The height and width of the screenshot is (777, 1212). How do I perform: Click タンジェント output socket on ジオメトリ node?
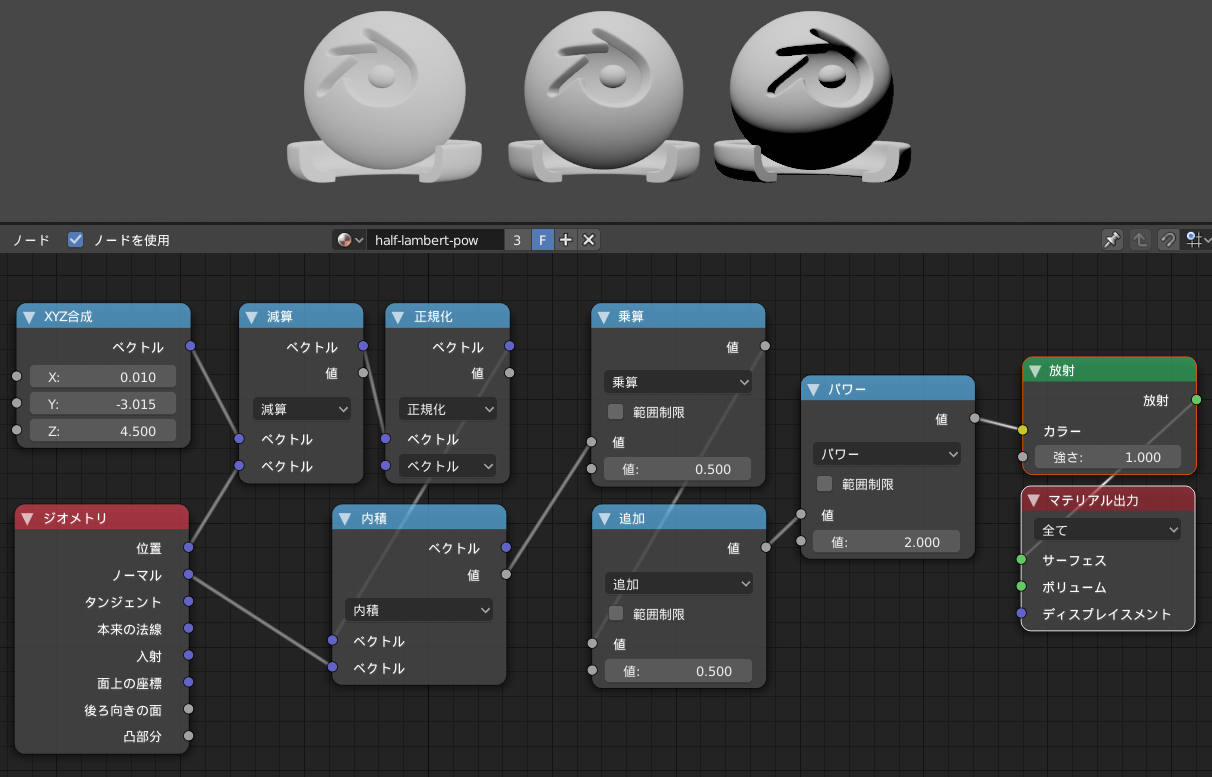(x=189, y=602)
